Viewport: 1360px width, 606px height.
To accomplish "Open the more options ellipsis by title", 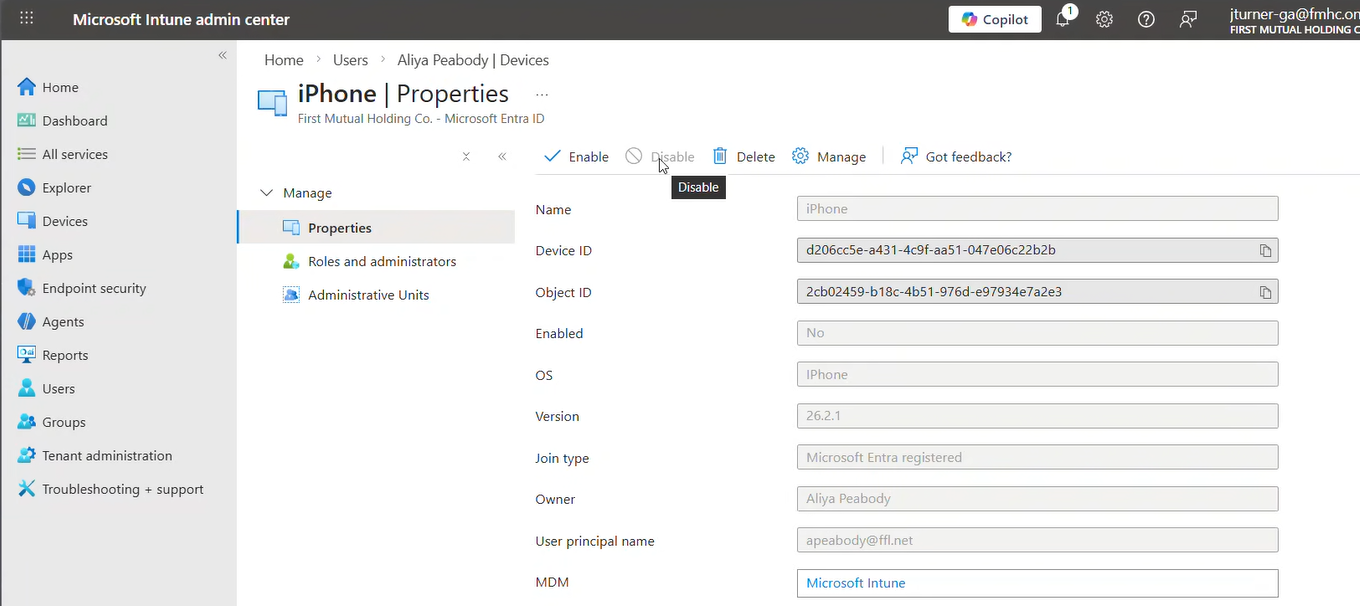I will click(x=542, y=95).
